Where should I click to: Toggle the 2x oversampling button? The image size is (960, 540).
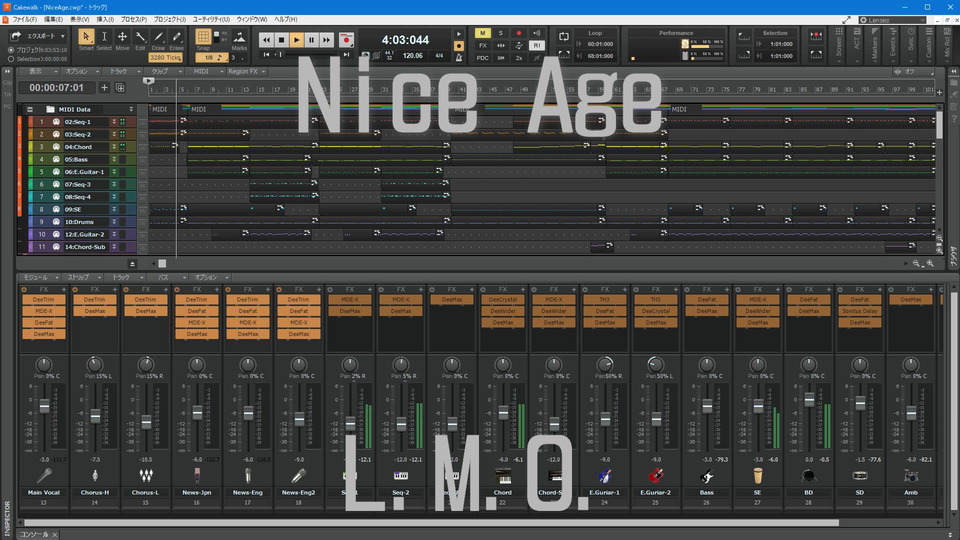tap(519, 58)
